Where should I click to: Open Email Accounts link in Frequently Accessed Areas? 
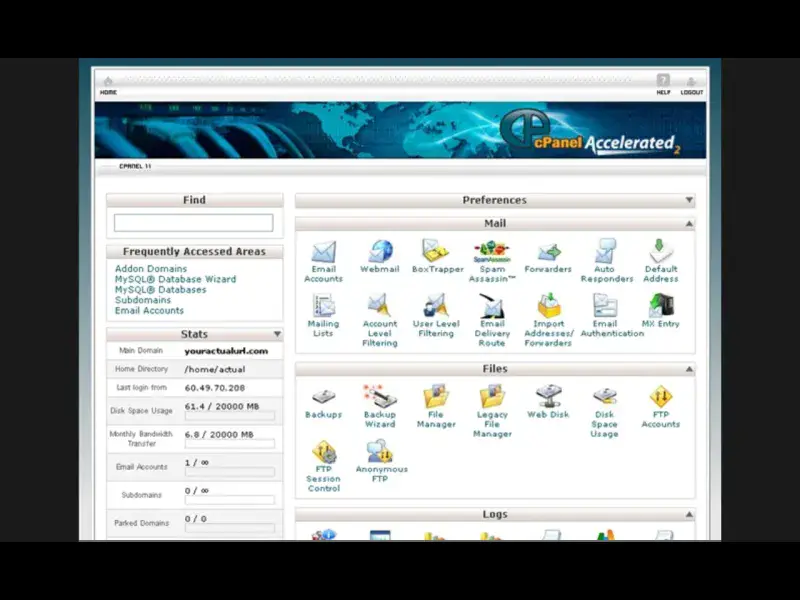[149, 310]
